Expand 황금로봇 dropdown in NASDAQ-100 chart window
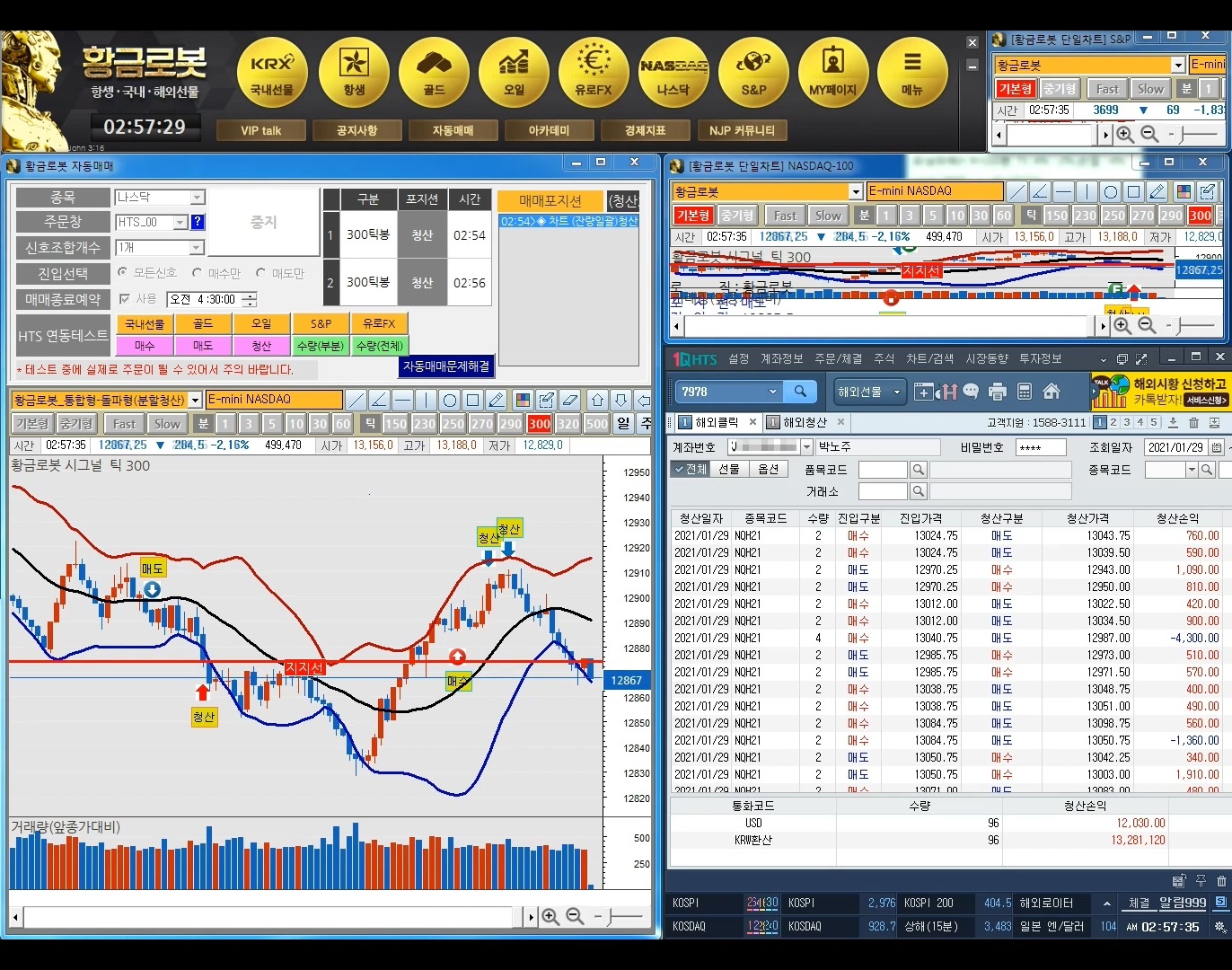Screen dimensions: 1232x970 (856, 191)
